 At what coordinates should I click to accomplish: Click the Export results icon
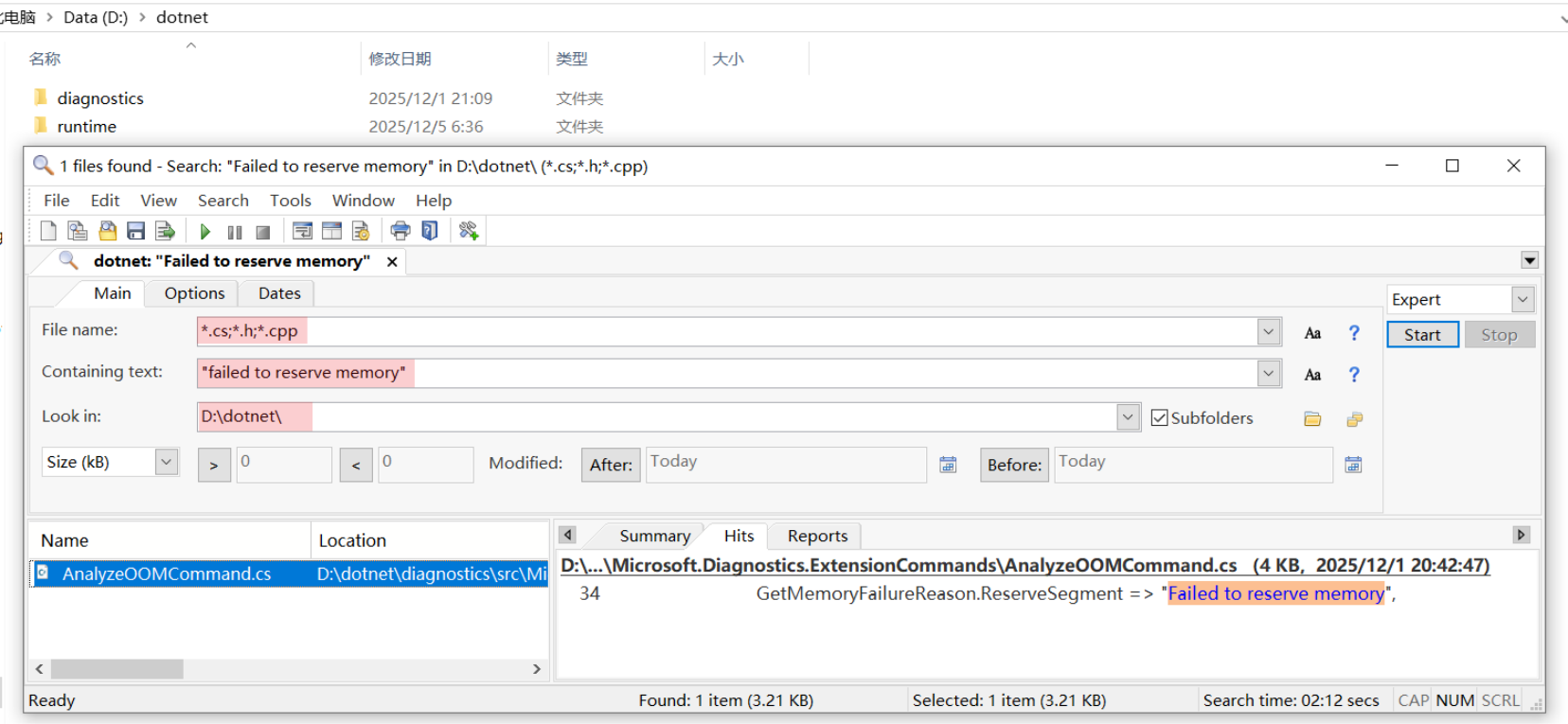(x=165, y=231)
